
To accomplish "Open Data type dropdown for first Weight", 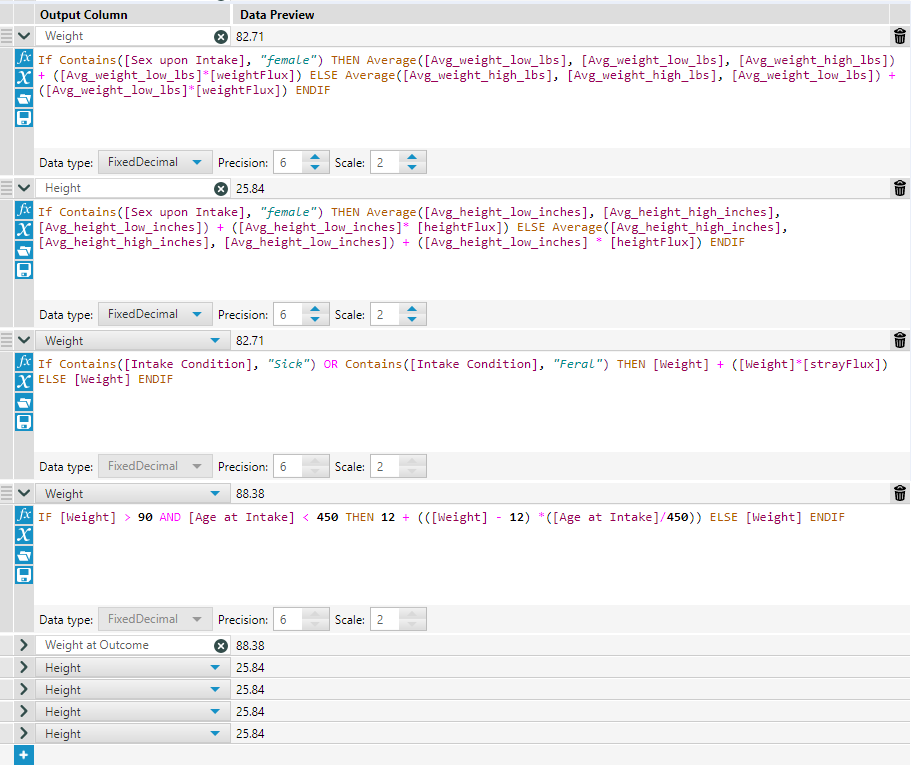I will [x=155, y=162].
